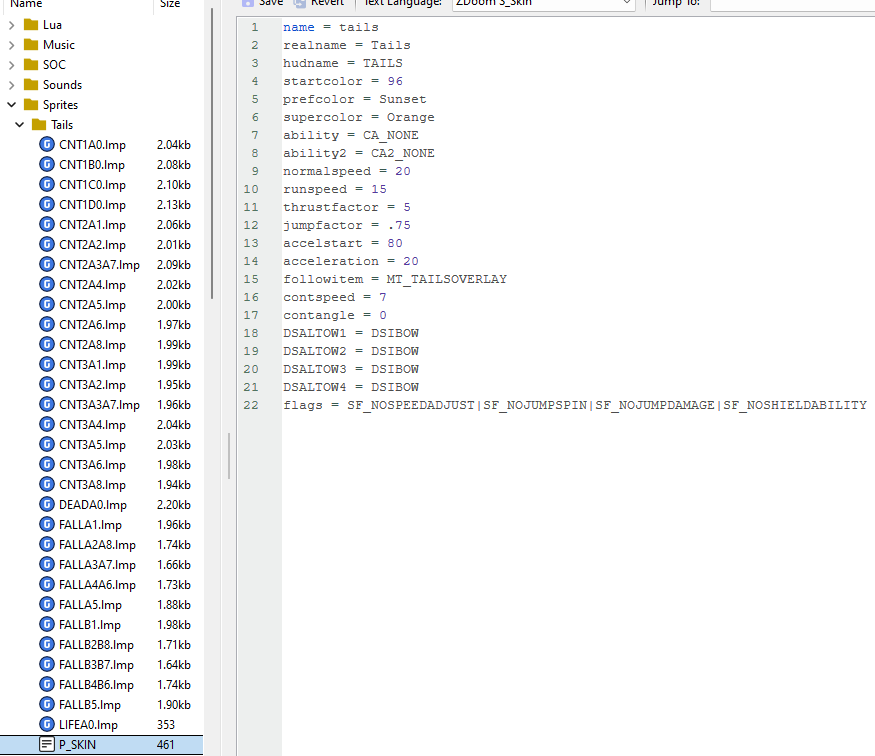Expand the Sounds folder arrow

click(11, 85)
